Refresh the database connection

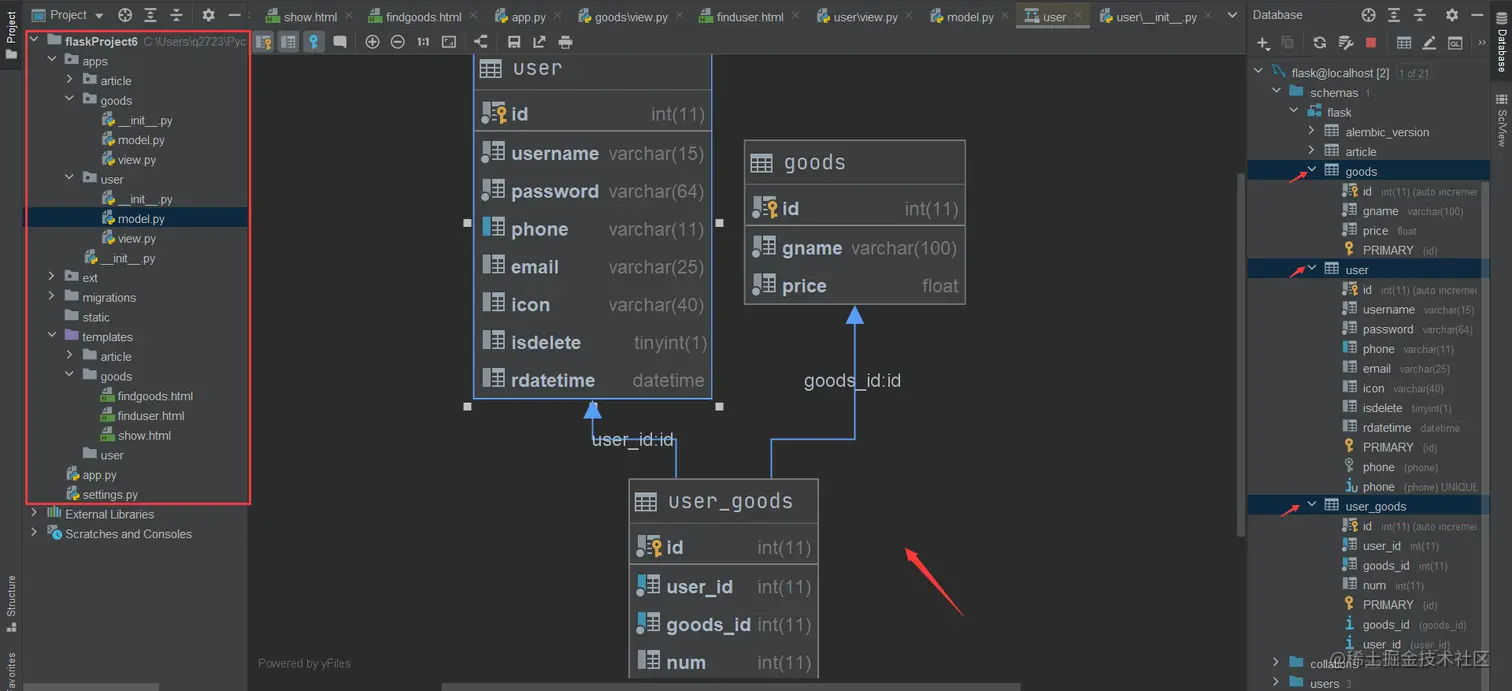(1319, 43)
